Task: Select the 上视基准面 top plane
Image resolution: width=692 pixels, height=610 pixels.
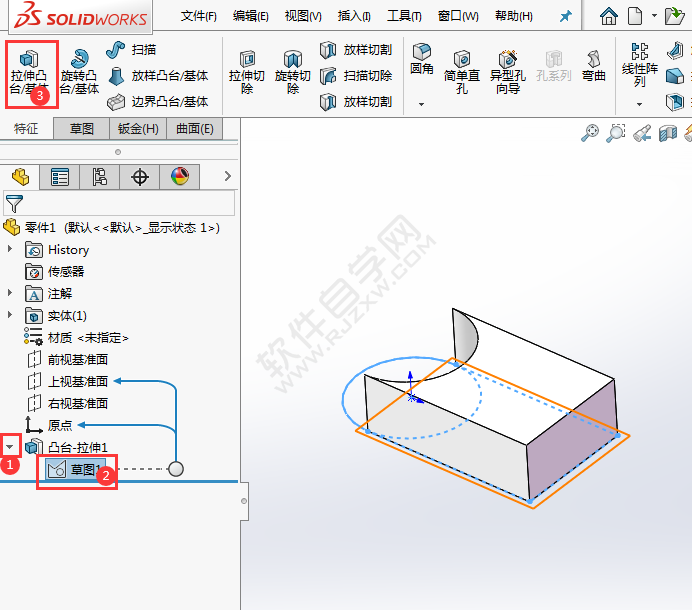Action: coord(68,381)
